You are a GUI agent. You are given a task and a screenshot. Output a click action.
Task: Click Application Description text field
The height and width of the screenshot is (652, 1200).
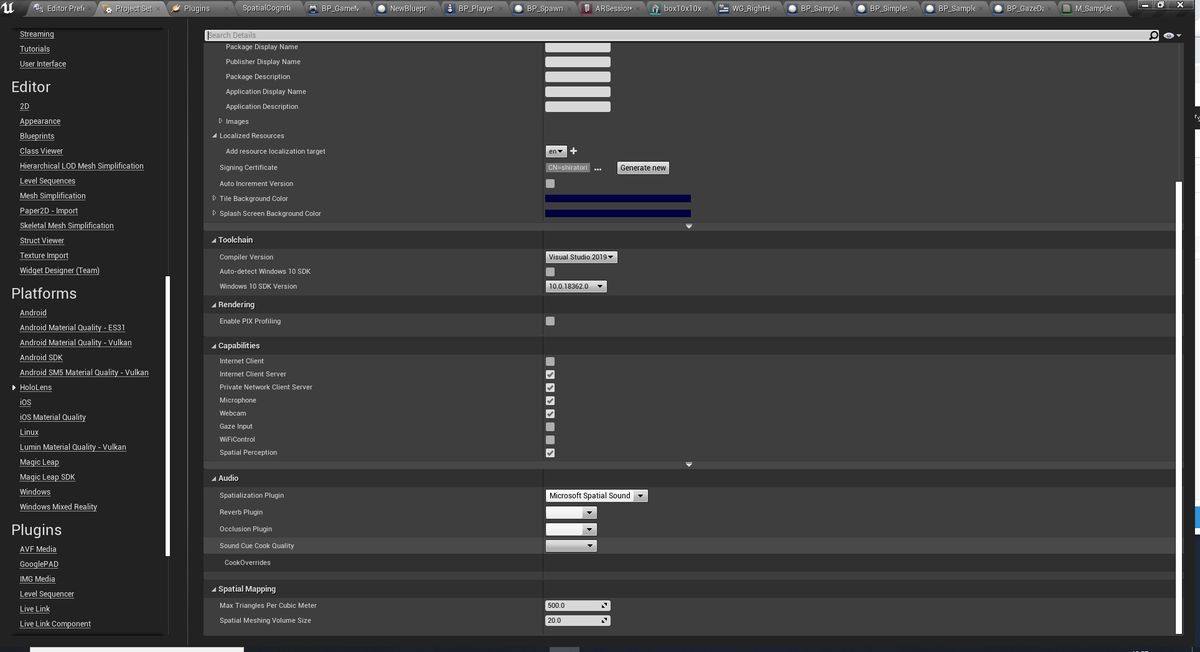(x=577, y=107)
